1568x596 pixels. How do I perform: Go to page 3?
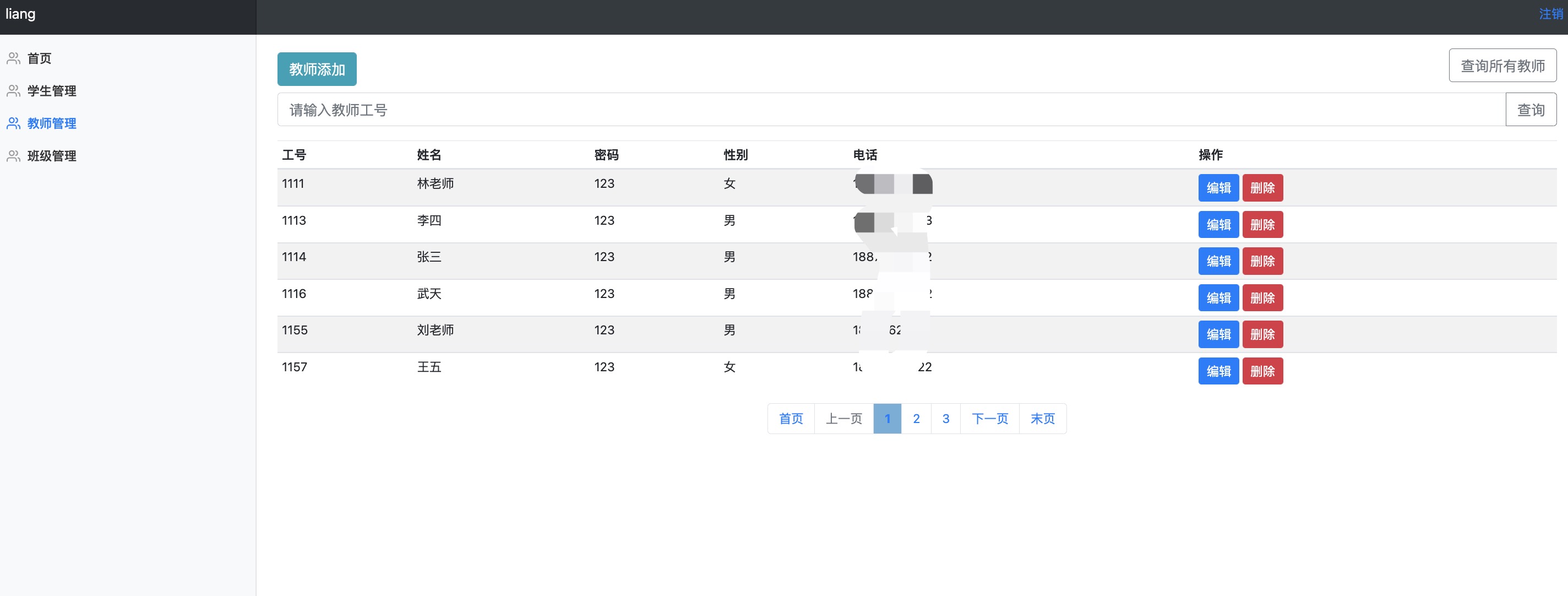(946, 419)
